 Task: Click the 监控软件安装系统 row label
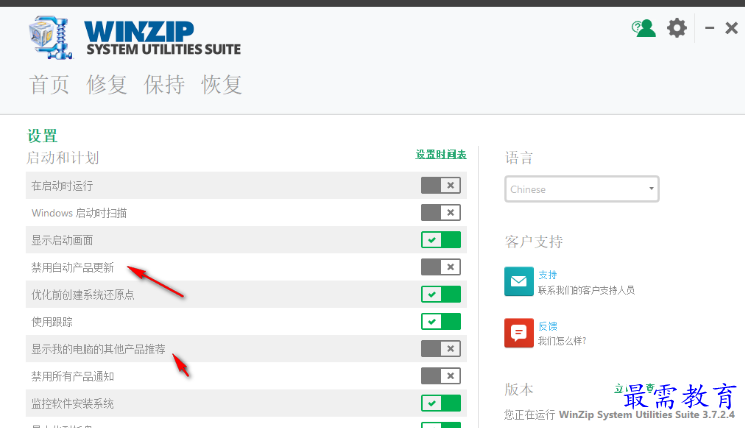point(73,404)
